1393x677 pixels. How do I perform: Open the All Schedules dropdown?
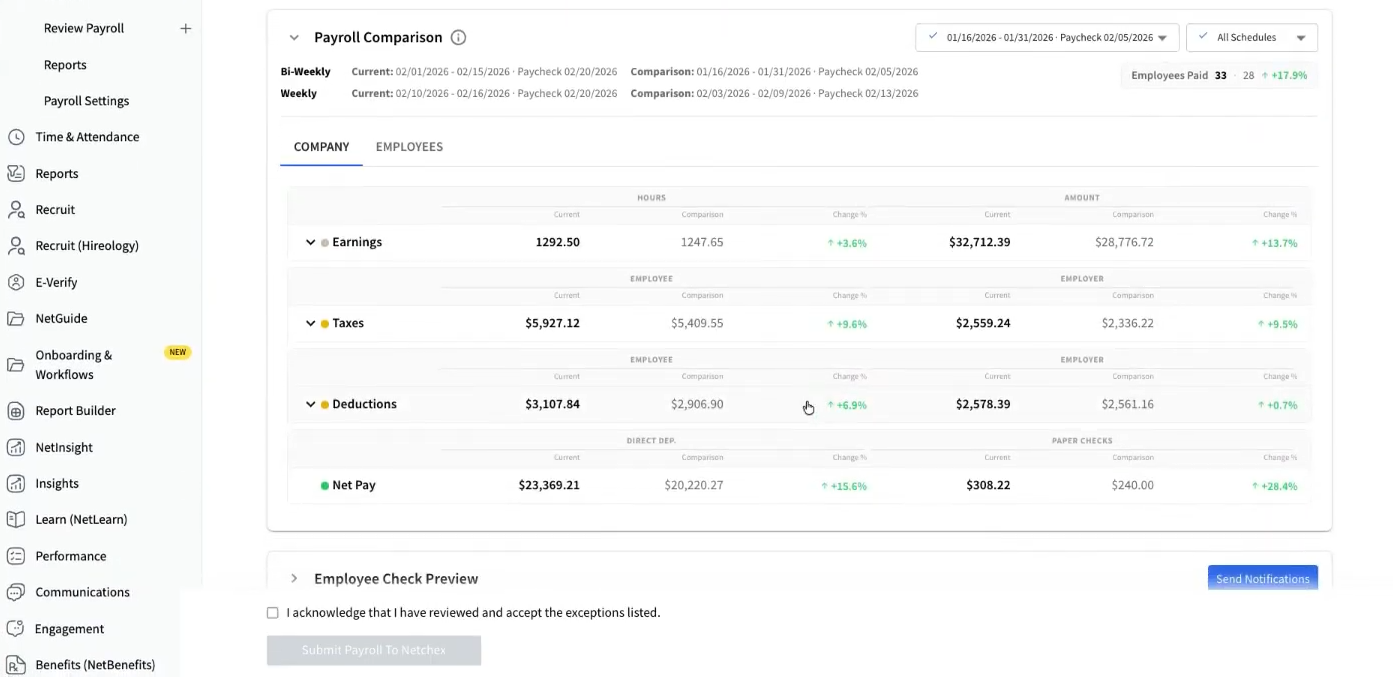tap(1251, 38)
